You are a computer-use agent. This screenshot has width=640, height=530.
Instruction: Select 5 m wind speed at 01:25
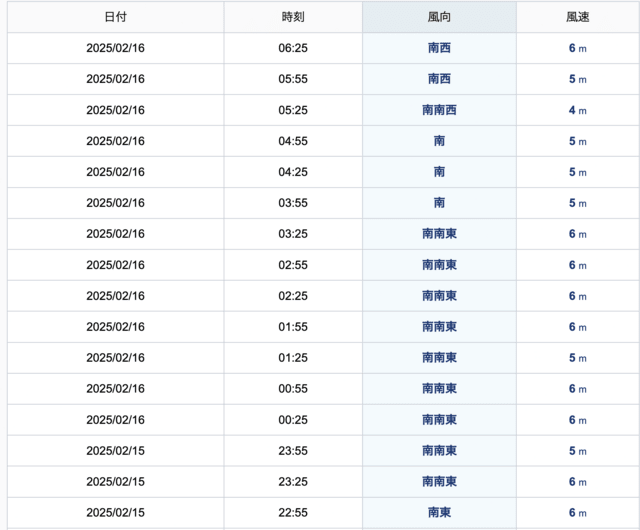[x=578, y=358]
